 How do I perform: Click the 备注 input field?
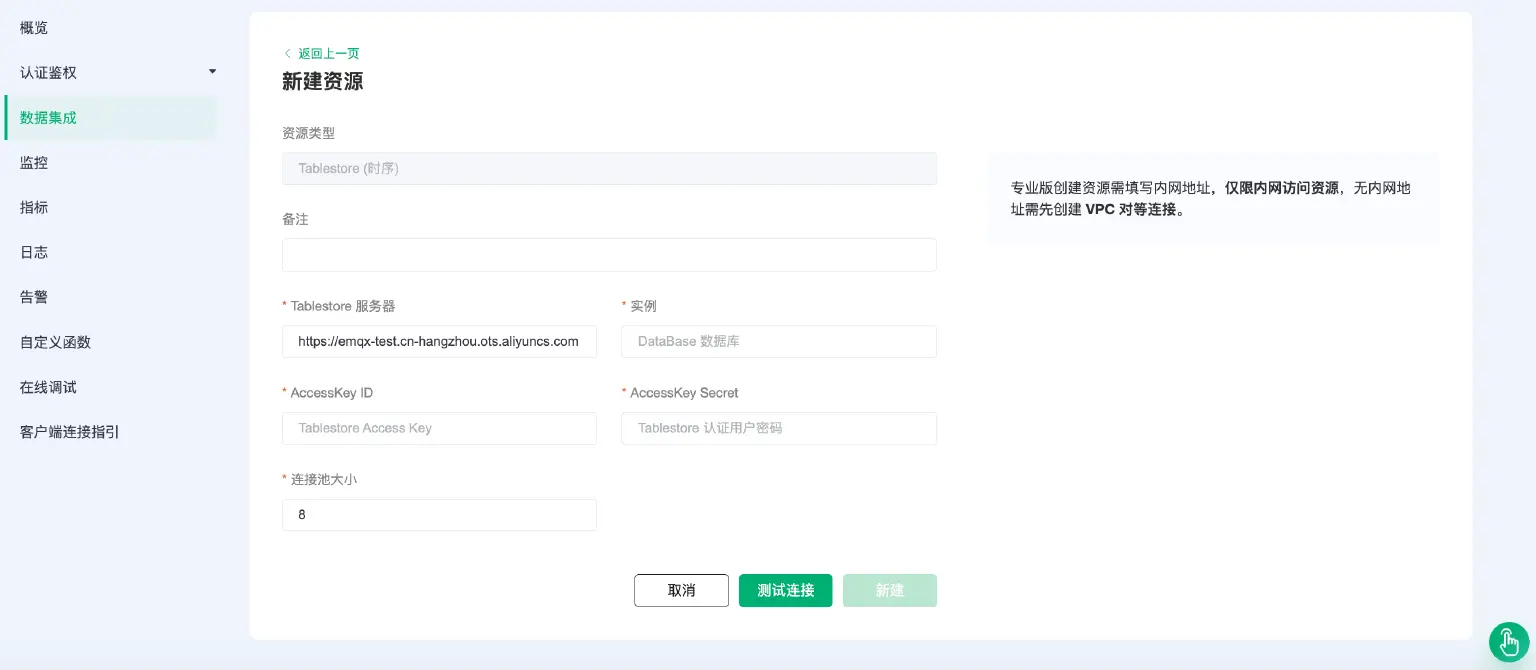point(609,255)
